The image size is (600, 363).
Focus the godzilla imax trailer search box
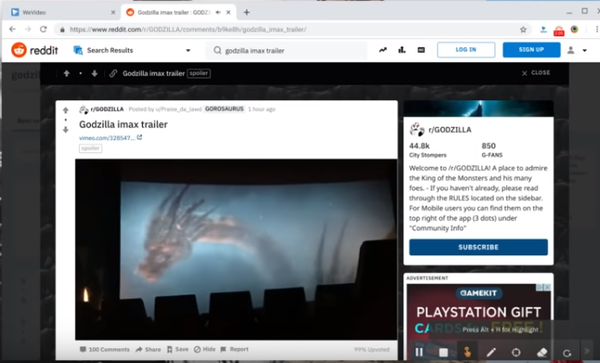click(287, 50)
